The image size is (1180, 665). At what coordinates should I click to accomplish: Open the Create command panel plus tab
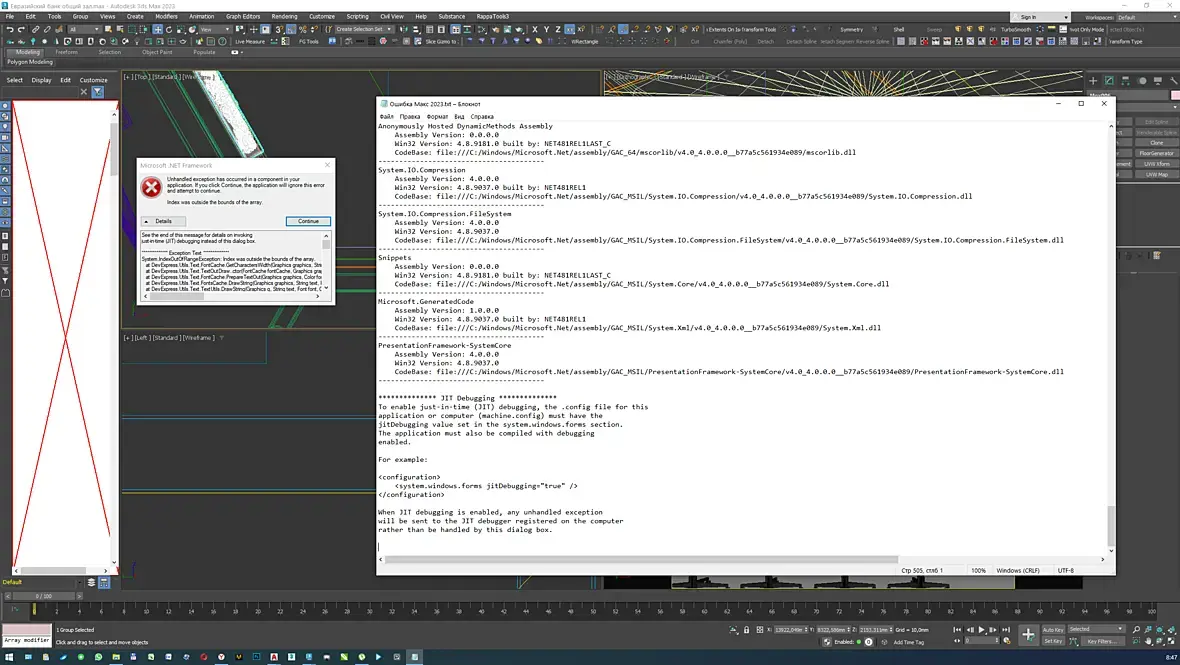pyautogui.click(x=1093, y=80)
